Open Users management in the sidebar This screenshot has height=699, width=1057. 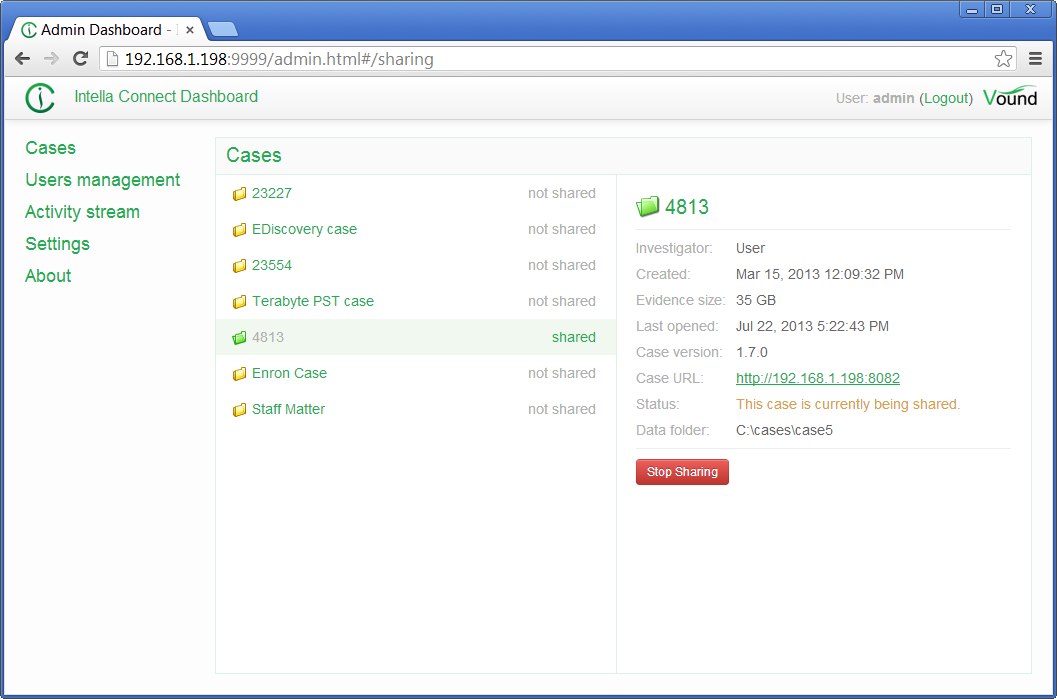[102, 180]
